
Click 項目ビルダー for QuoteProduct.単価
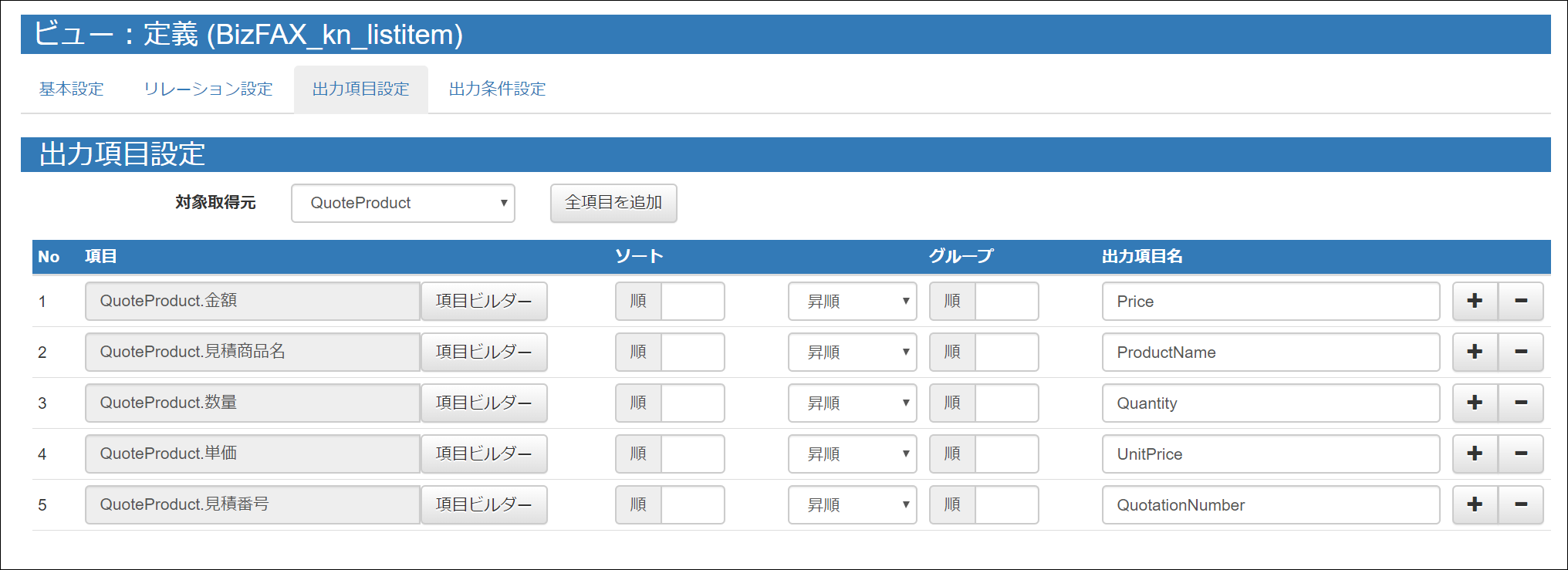coord(484,454)
